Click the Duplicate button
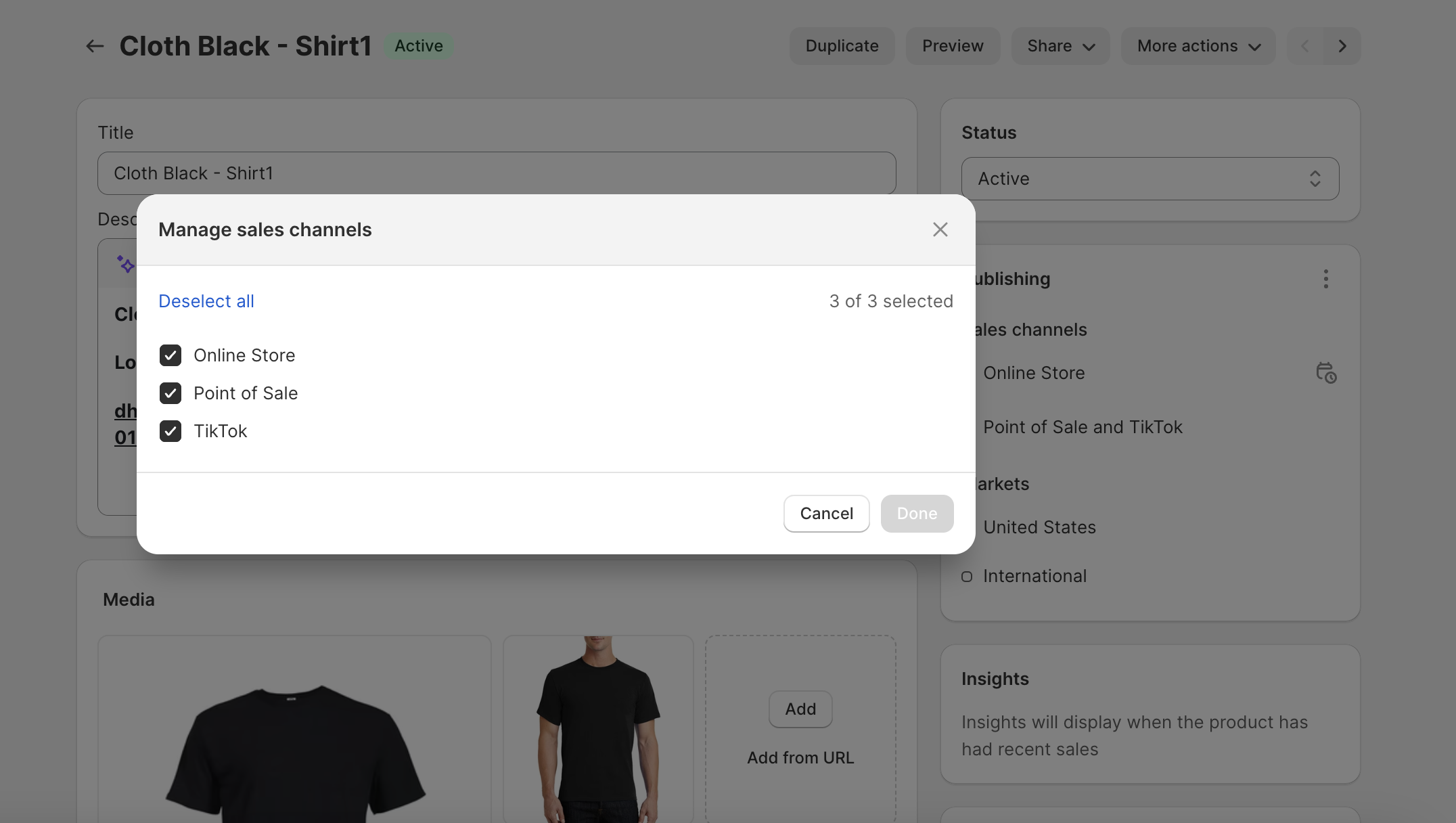 coord(842,46)
